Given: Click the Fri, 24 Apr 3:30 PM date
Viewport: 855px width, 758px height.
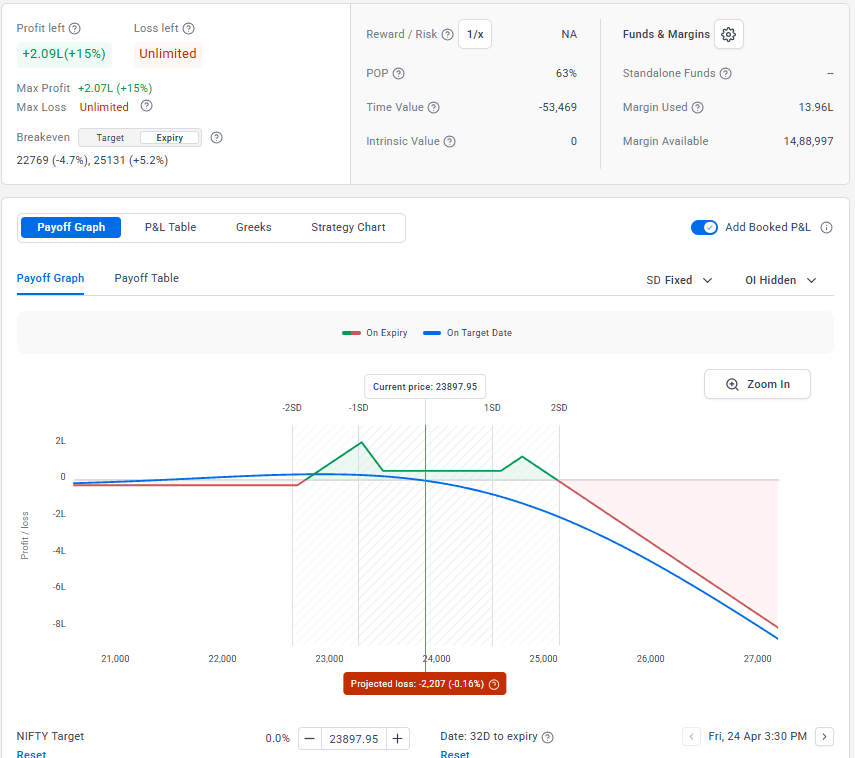Looking at the screenshot, I should pos(757,737).
